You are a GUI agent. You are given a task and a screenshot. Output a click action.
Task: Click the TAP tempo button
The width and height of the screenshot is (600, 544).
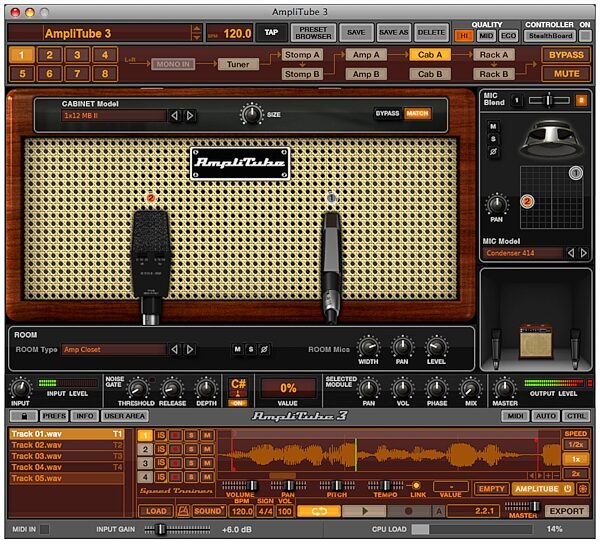271,33
